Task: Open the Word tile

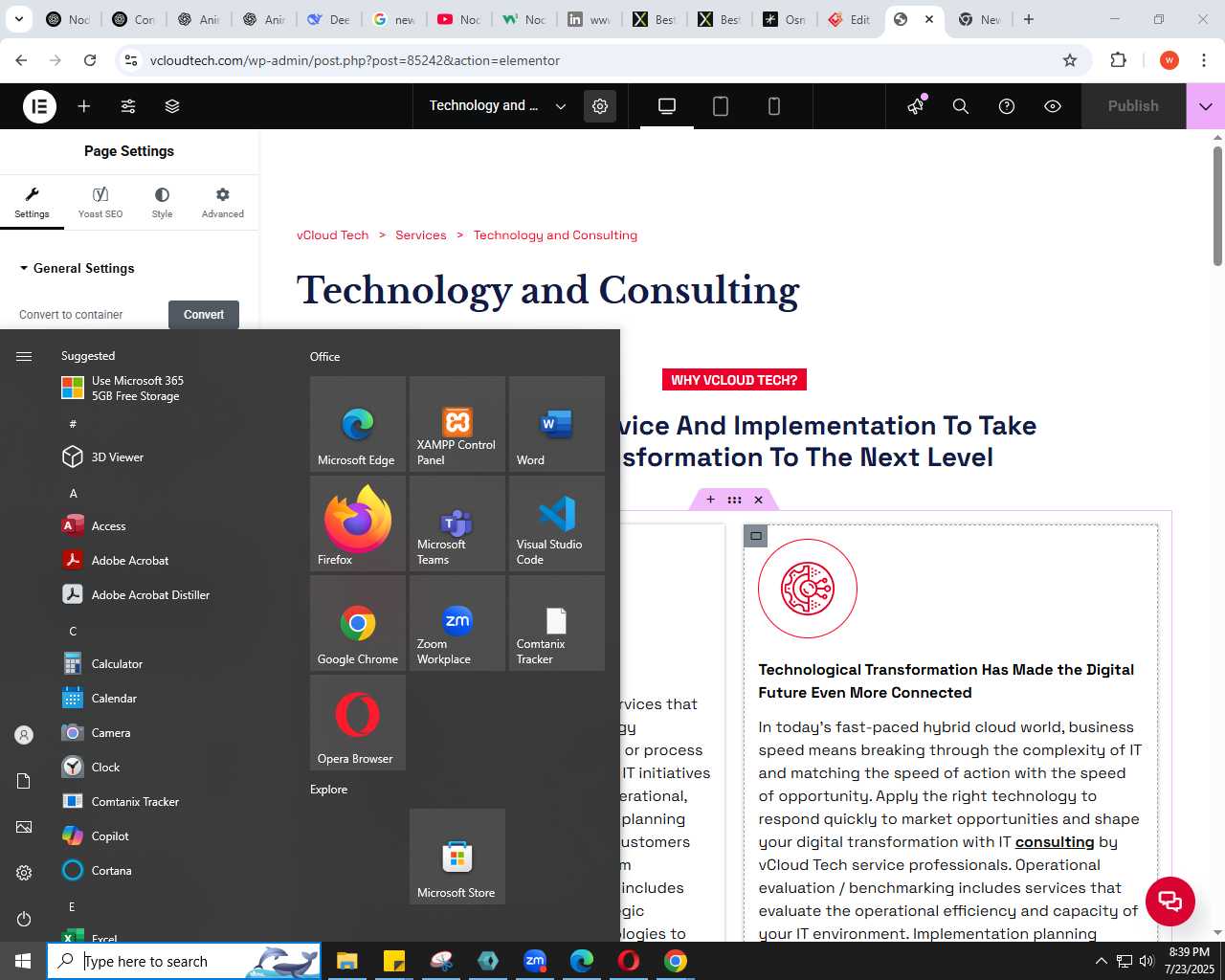Action: click(x=557, y=424)
